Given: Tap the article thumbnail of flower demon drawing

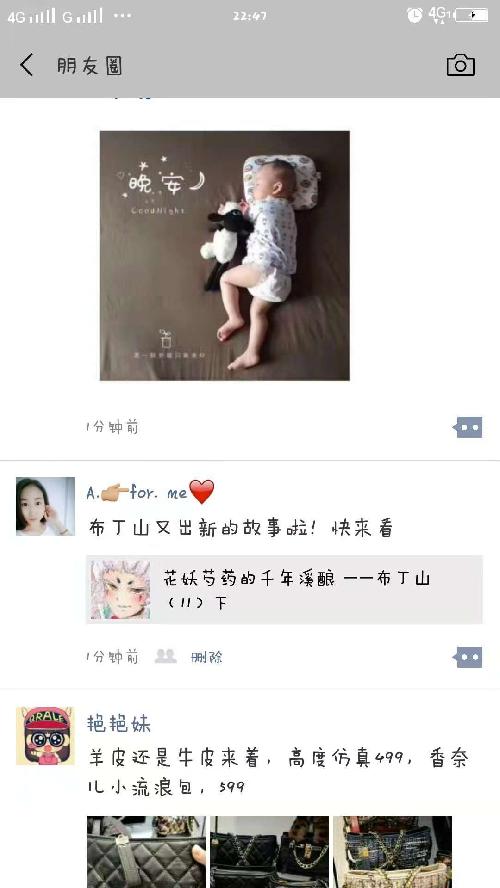Looking at the screenshot, I should click(120, 590).
